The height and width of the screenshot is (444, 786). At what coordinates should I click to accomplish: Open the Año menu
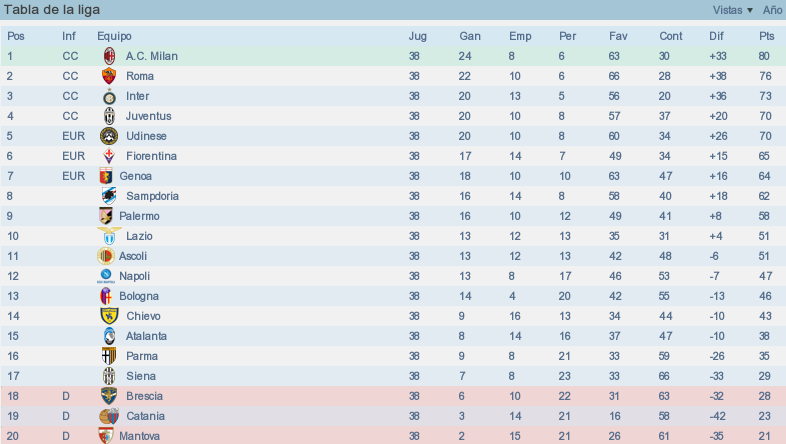click(772, 10)
